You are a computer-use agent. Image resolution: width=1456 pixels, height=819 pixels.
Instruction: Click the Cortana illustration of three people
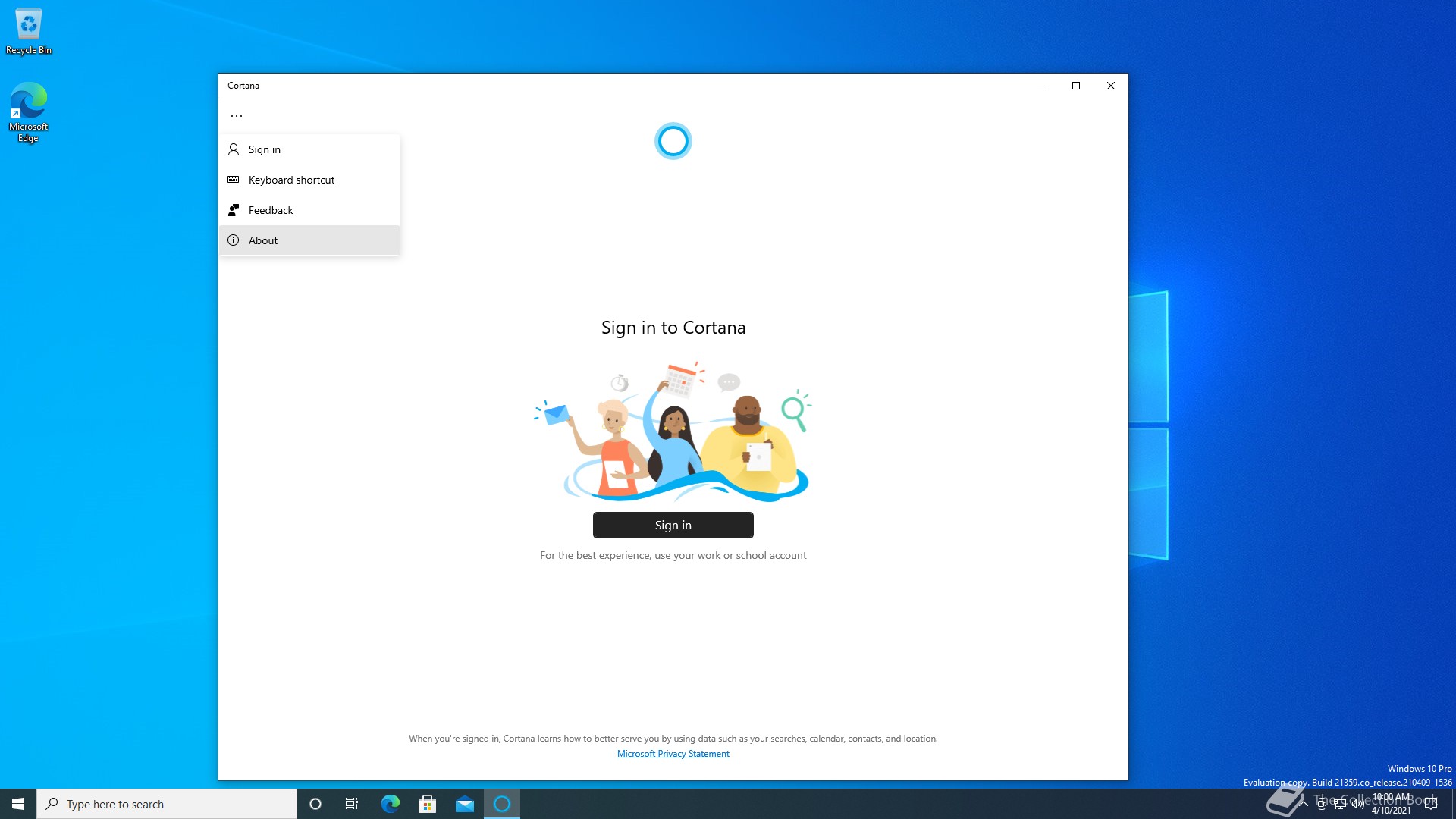673,431
